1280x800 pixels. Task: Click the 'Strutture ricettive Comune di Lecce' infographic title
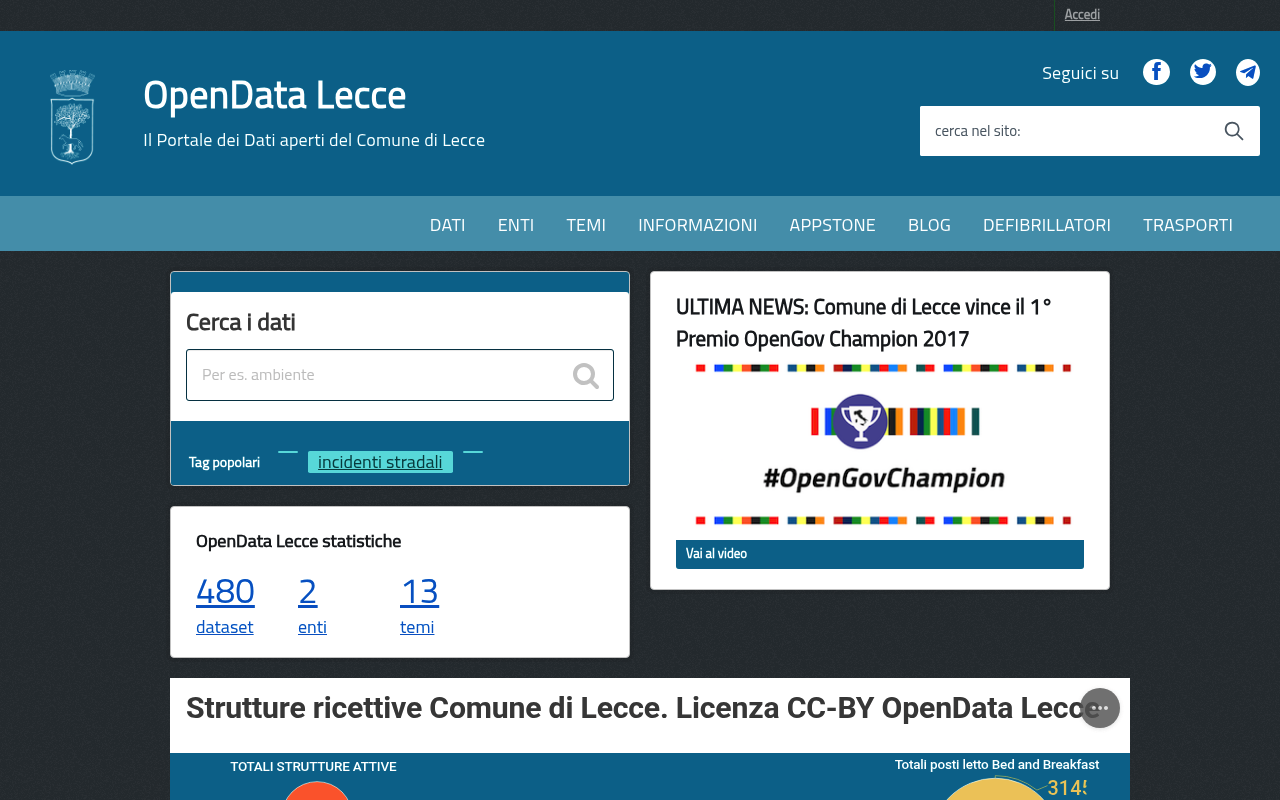coord(643,708)
